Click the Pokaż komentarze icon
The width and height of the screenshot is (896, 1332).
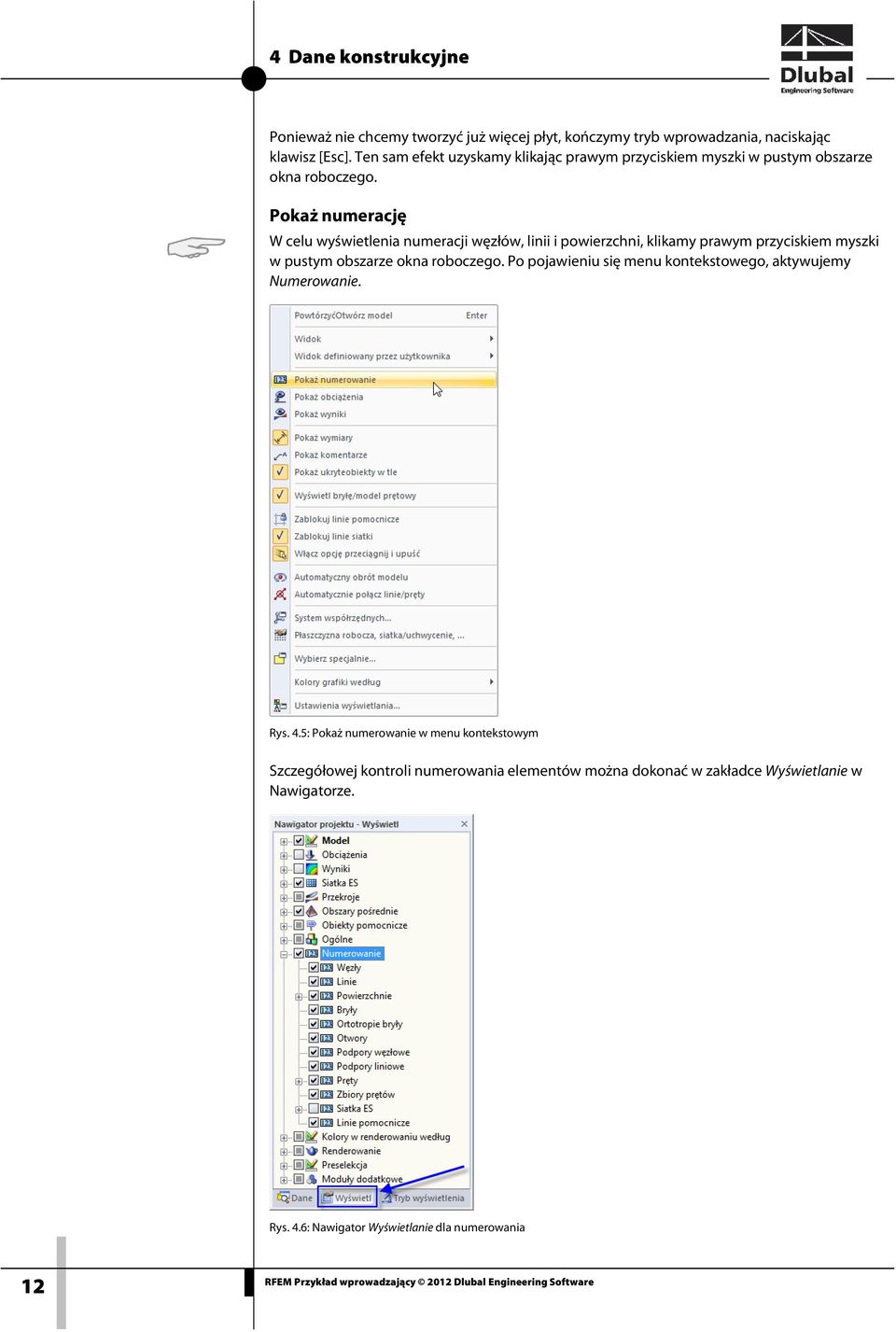click(x=280, y=456)
